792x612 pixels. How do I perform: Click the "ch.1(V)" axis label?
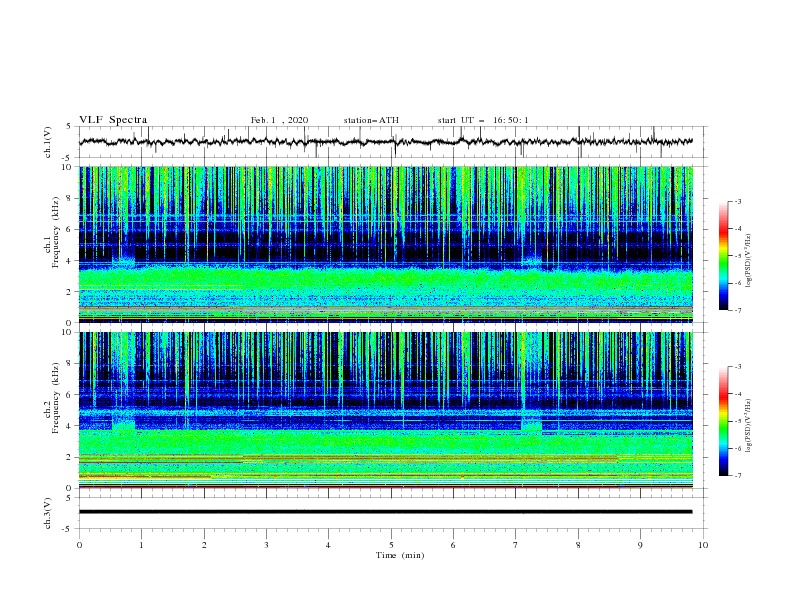48,142
